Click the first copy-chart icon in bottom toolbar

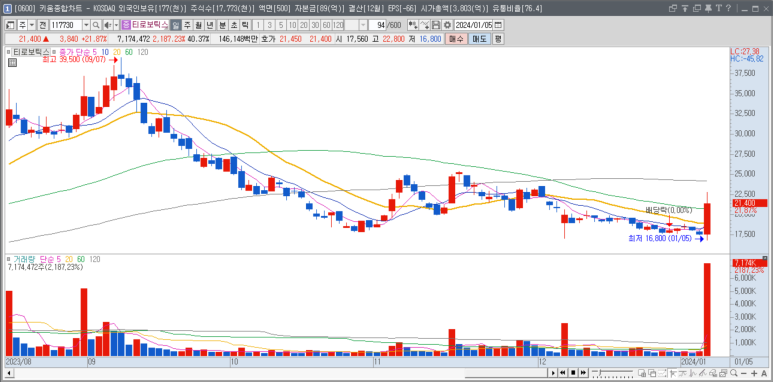[642, 373]
